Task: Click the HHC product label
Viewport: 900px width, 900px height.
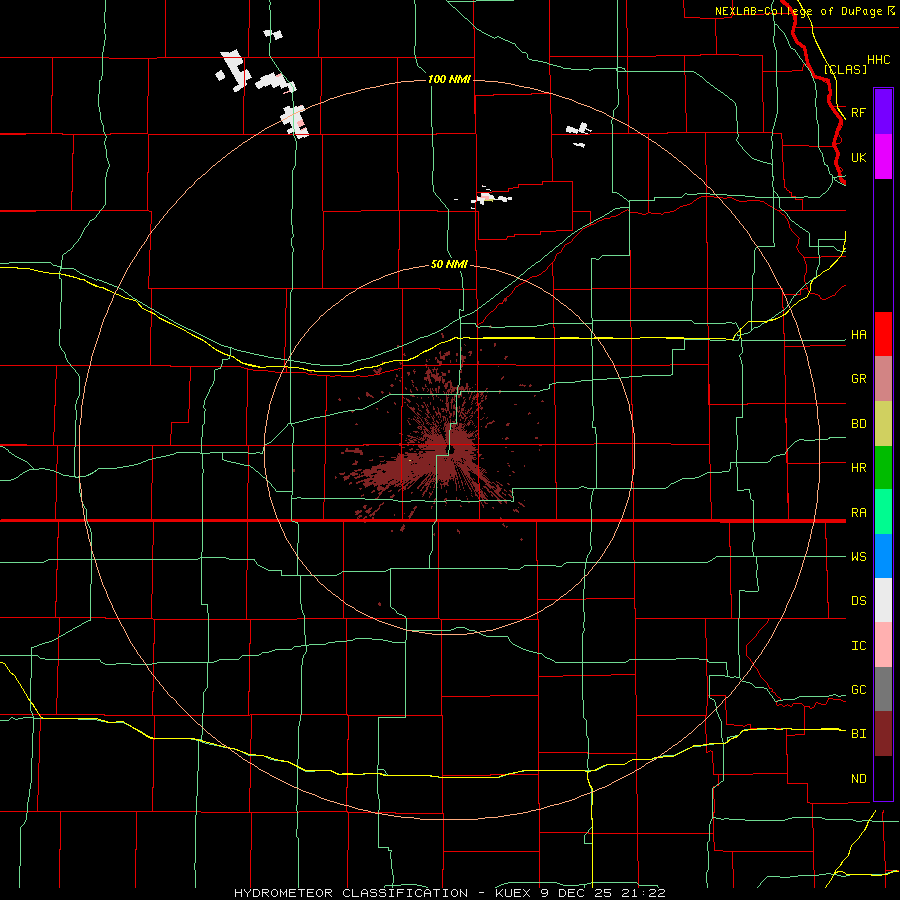Action: [x=879, y=60]
